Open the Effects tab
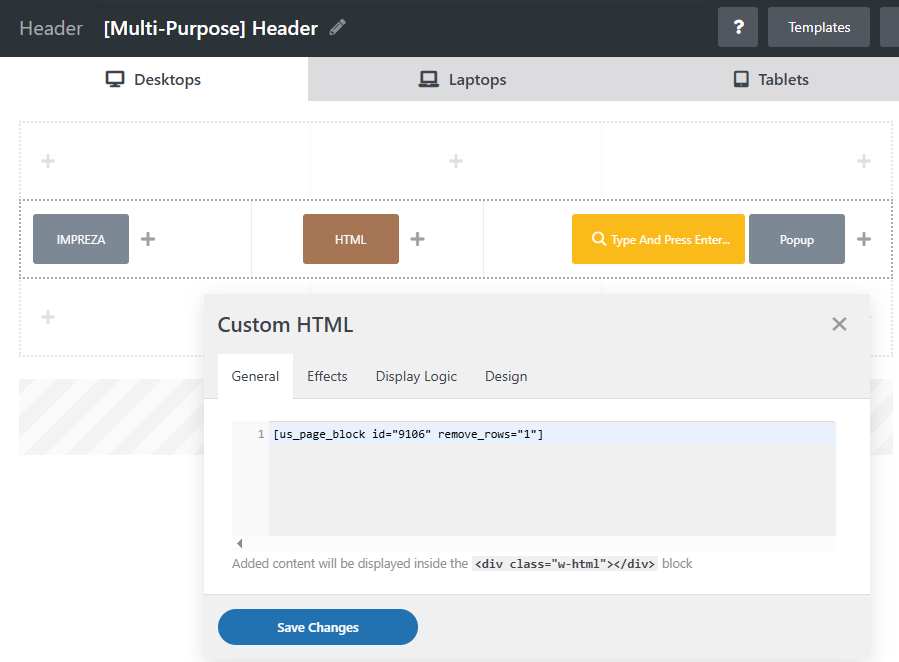Viewport: 899px width, 662px height. click(x=327, y=377)
